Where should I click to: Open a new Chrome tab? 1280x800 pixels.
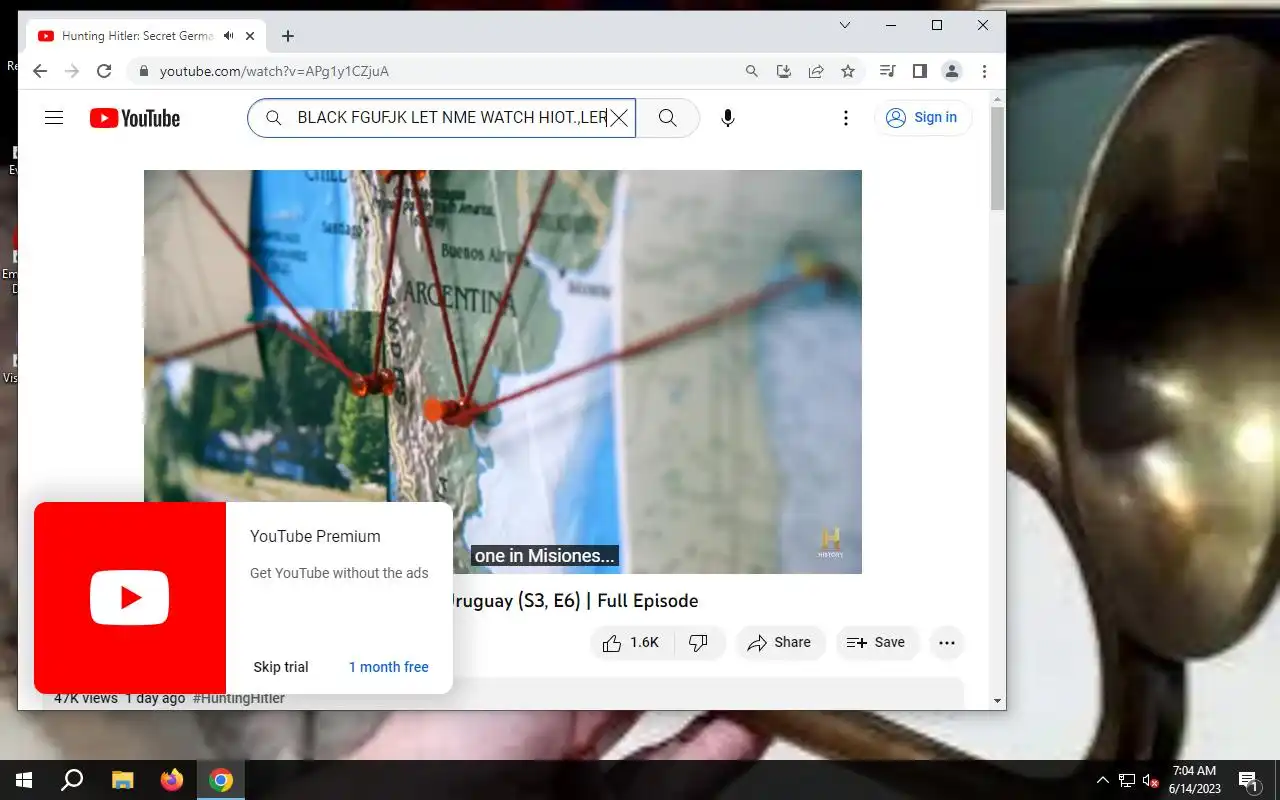(288, 36)
